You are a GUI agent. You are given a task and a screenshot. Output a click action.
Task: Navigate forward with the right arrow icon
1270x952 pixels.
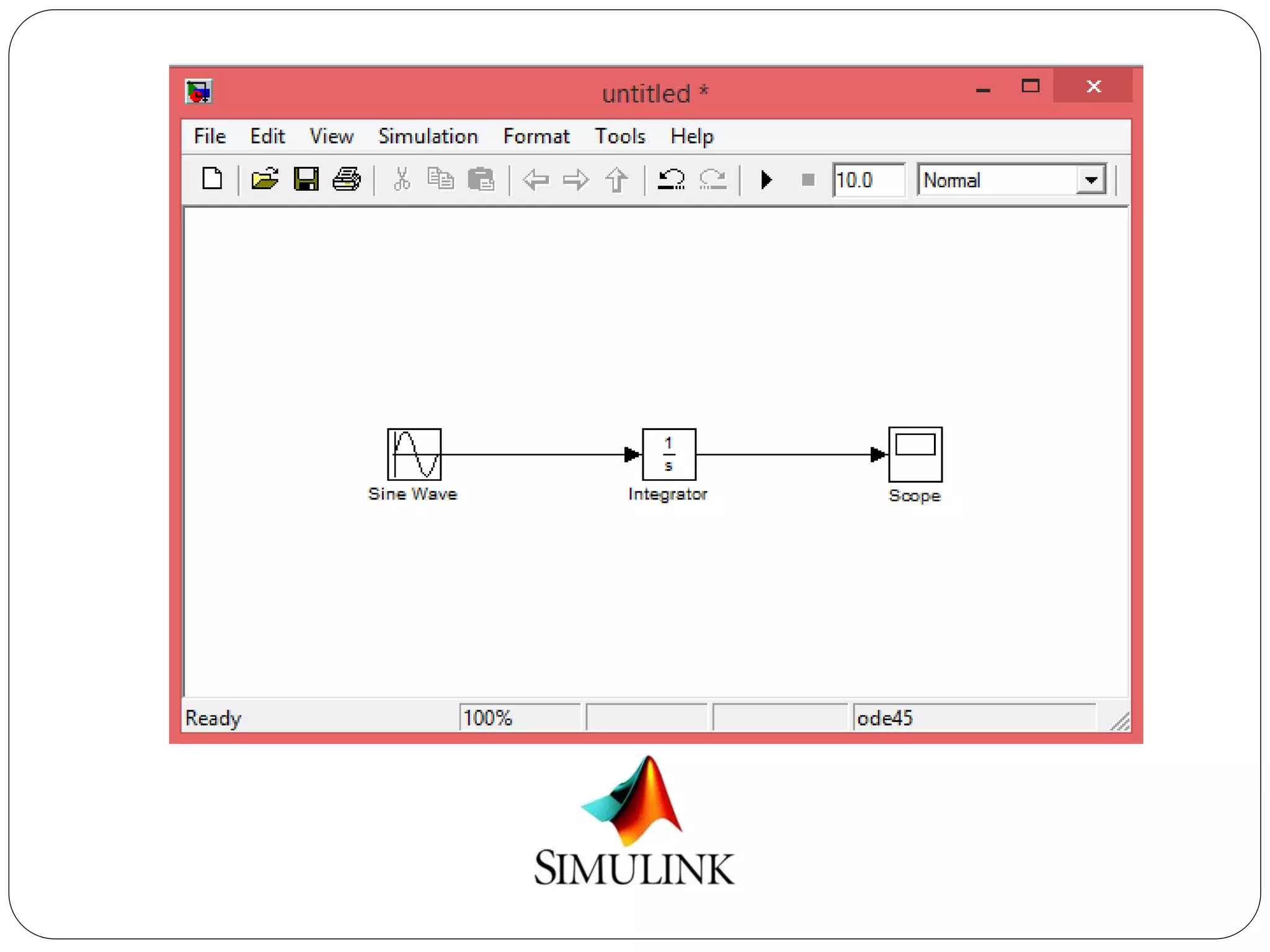click(576, 180)
